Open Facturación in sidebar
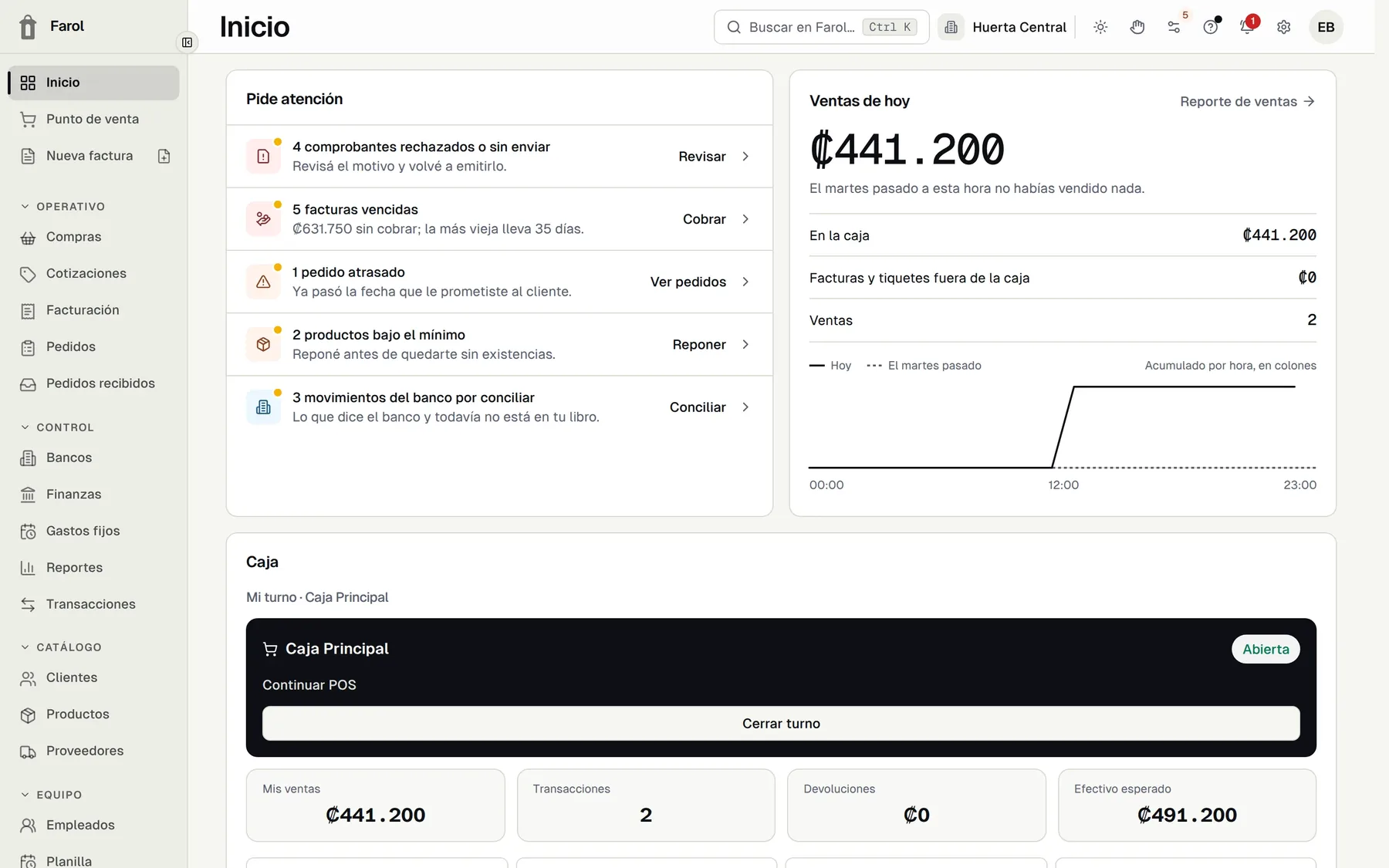 94,310
